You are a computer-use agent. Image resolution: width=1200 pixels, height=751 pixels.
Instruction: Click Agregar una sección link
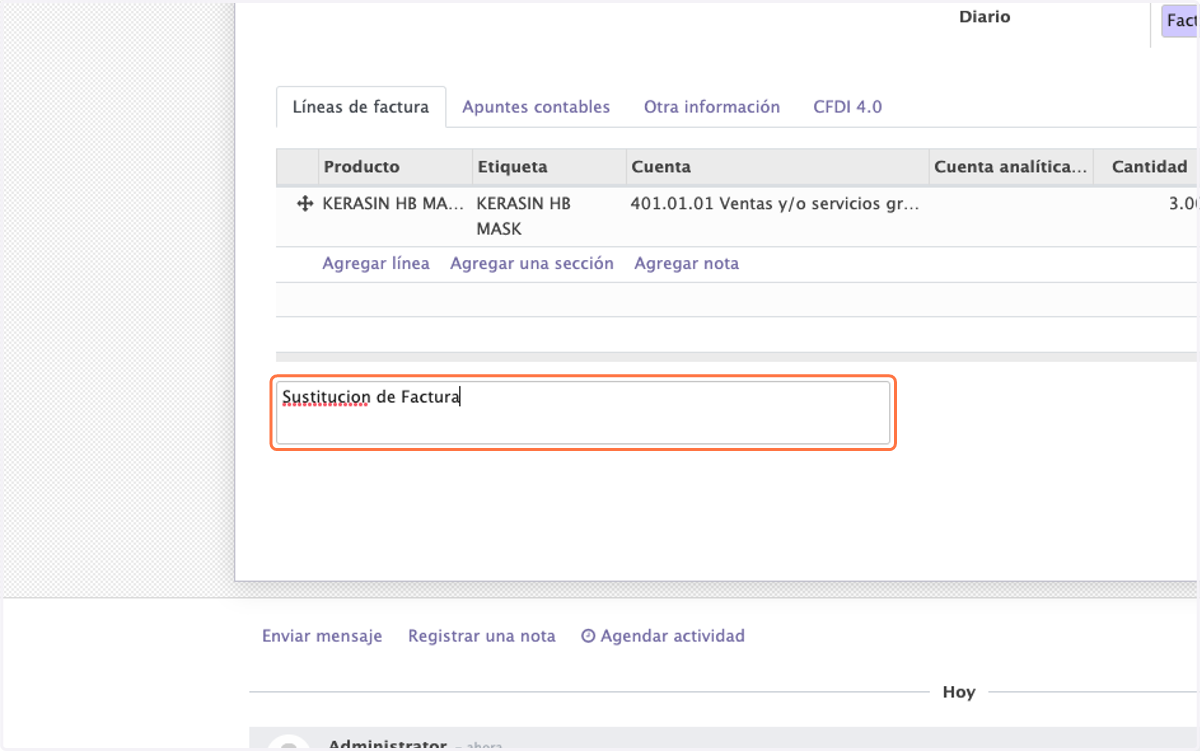pos(532,264)
